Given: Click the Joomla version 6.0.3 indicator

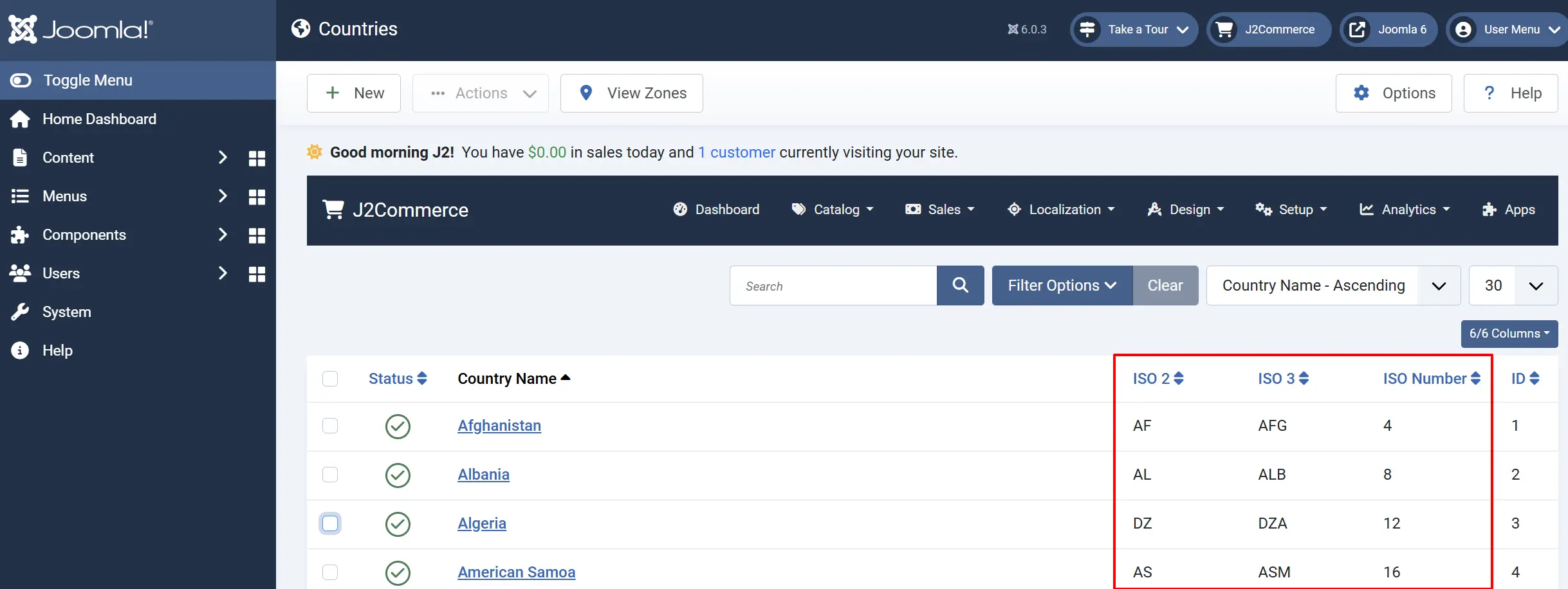Looking at the screenshot, I should [x=1027, y=30].
